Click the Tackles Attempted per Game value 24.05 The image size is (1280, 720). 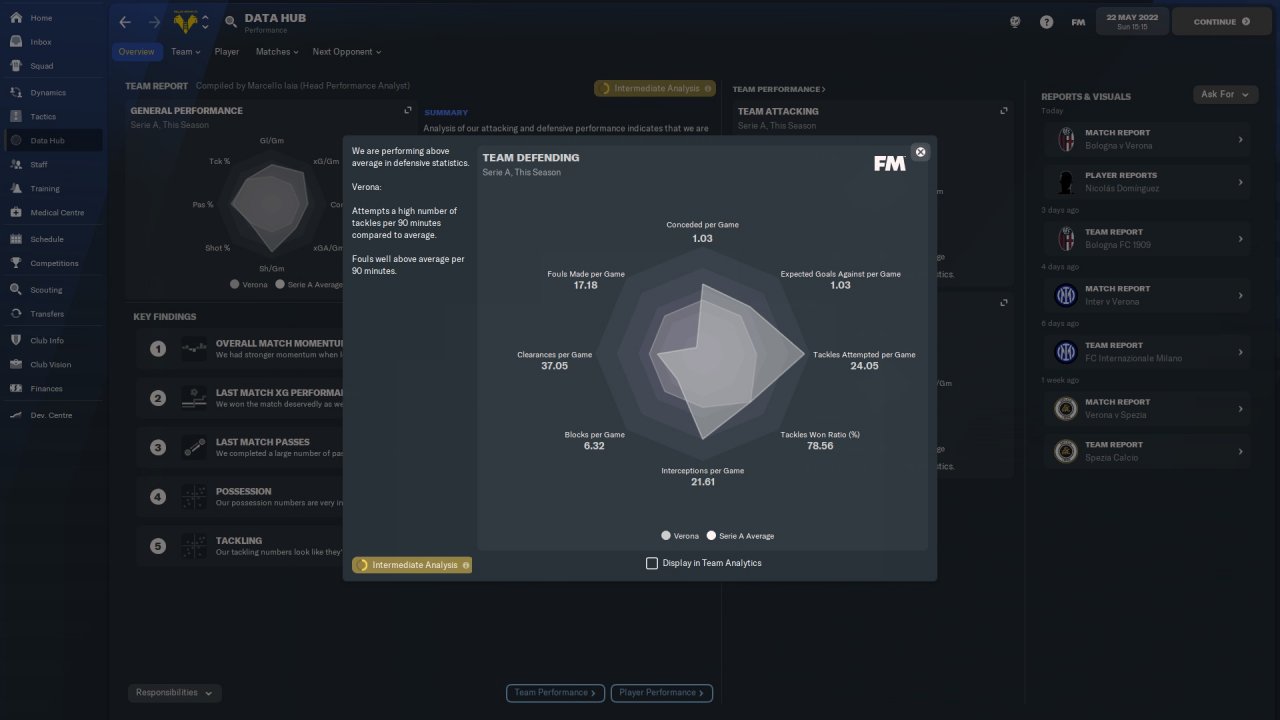coord(864,366)
